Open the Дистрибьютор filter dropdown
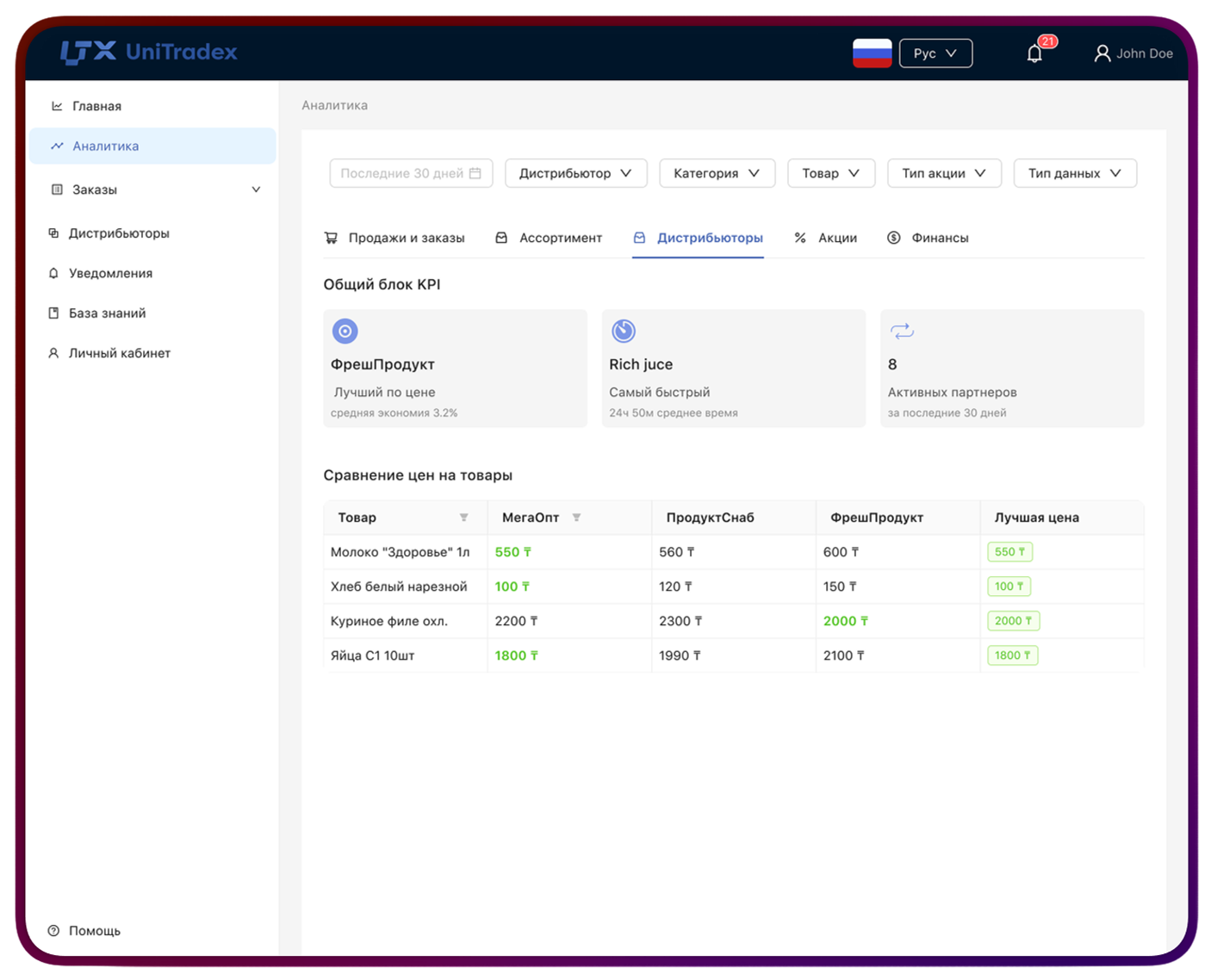Viewport: 1211px width, 980px height. click(574, 173)
